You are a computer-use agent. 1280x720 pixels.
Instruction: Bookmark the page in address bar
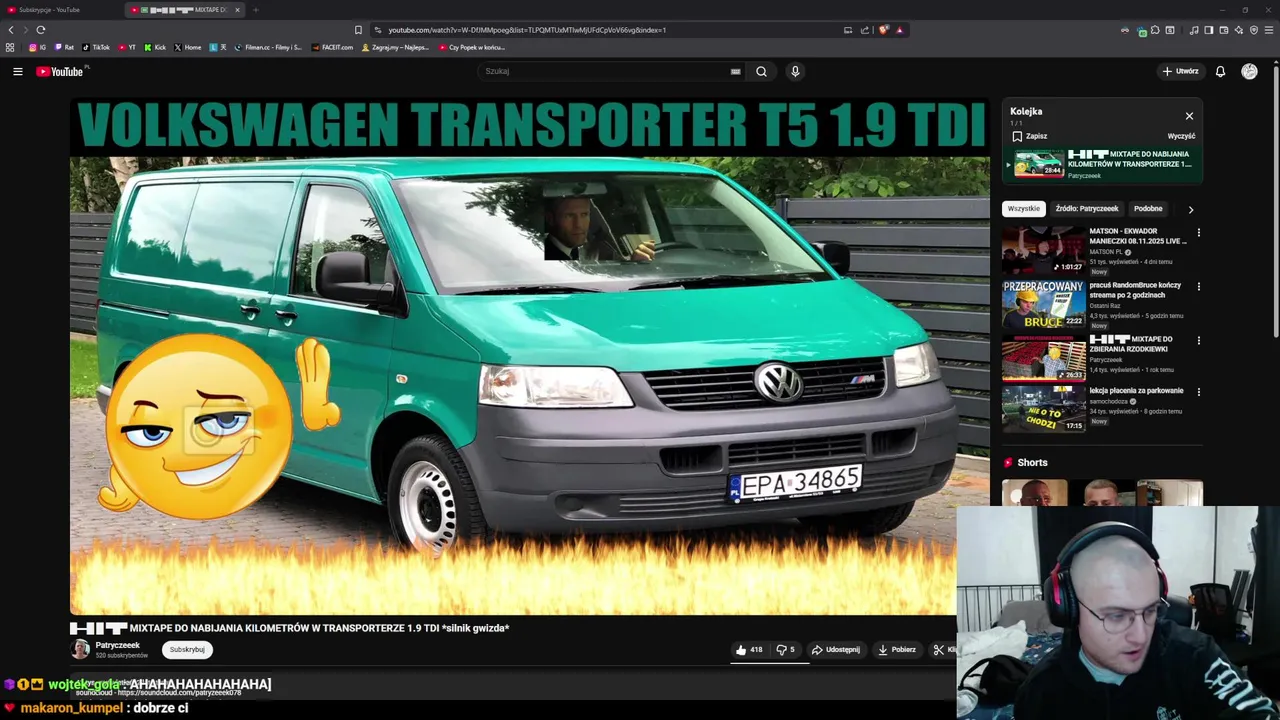(358, 30)
